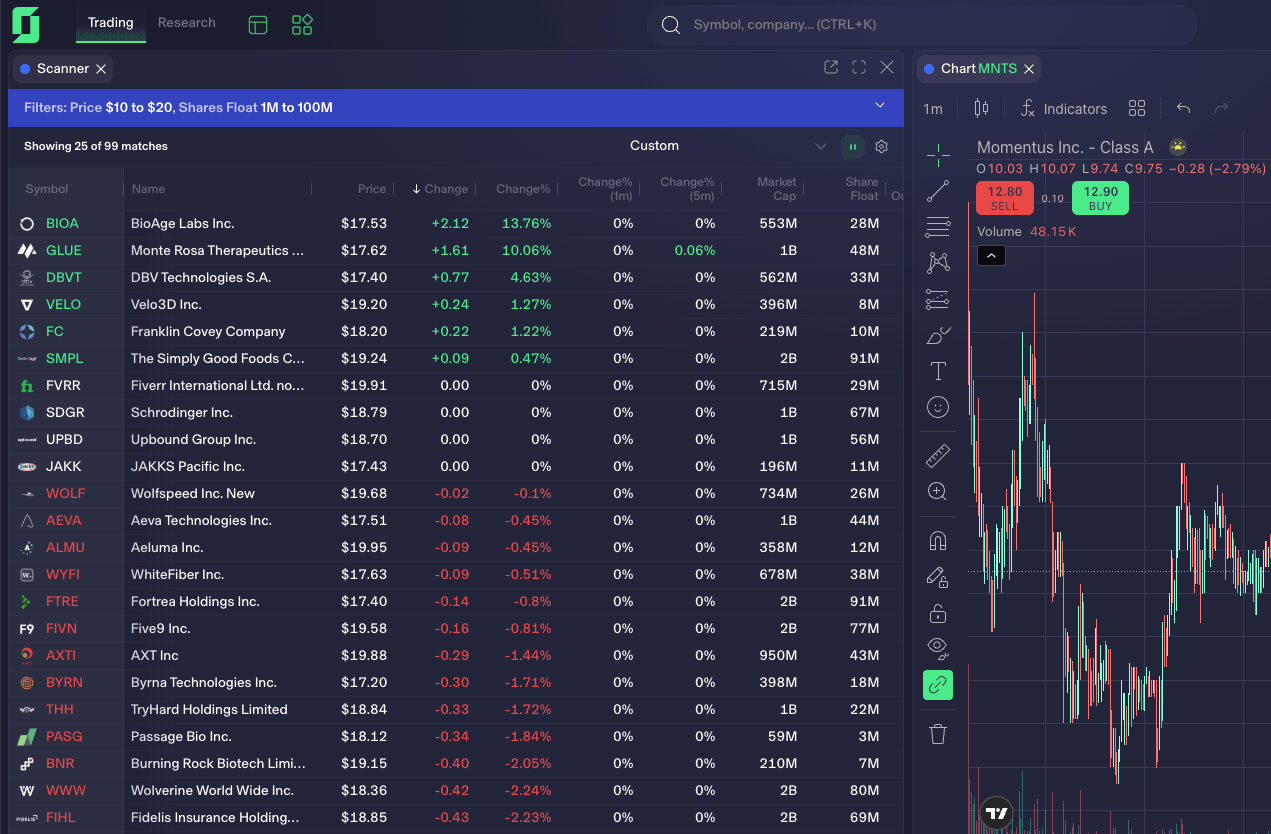Activate the magnet snapping tool
The image size is (1271, 834).
point(937,540)
